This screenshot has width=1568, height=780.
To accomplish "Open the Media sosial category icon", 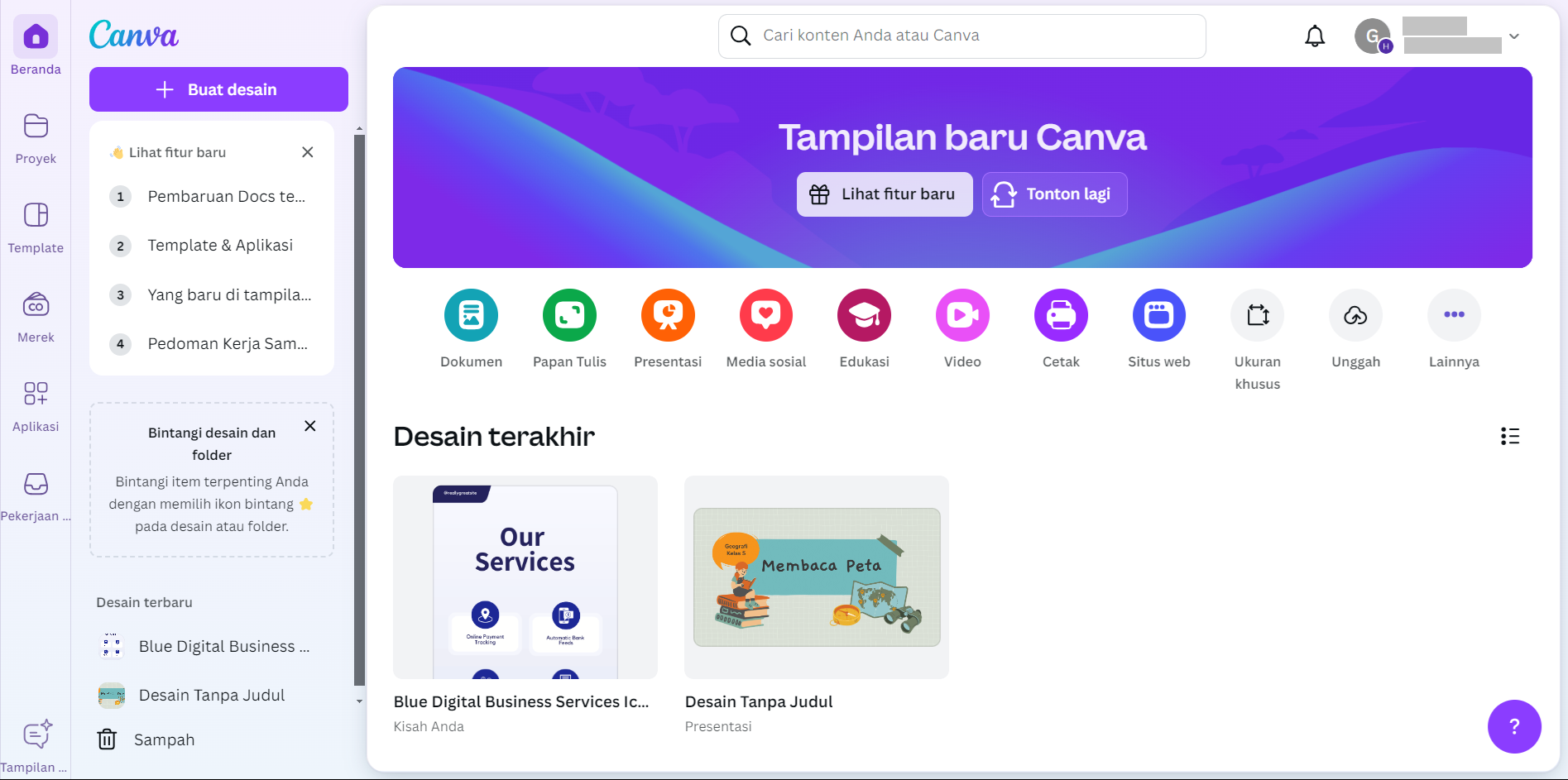I will [x=766, y=315].
